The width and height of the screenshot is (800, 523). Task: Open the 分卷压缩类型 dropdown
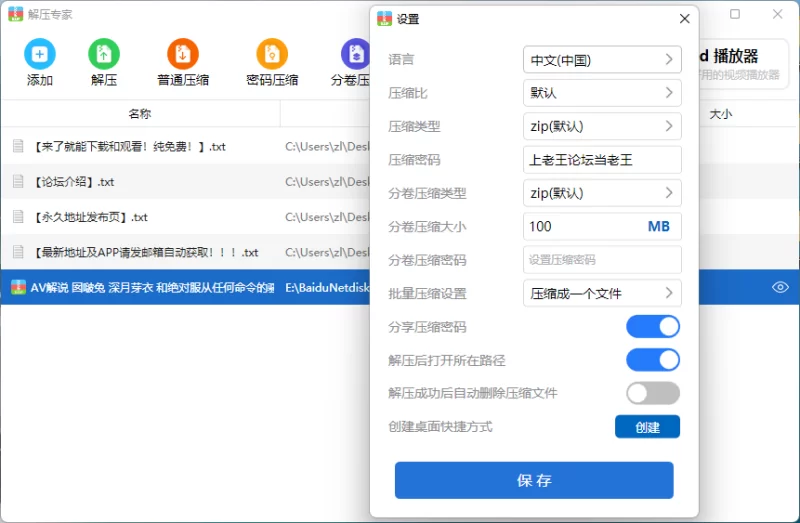pos(602,193)
